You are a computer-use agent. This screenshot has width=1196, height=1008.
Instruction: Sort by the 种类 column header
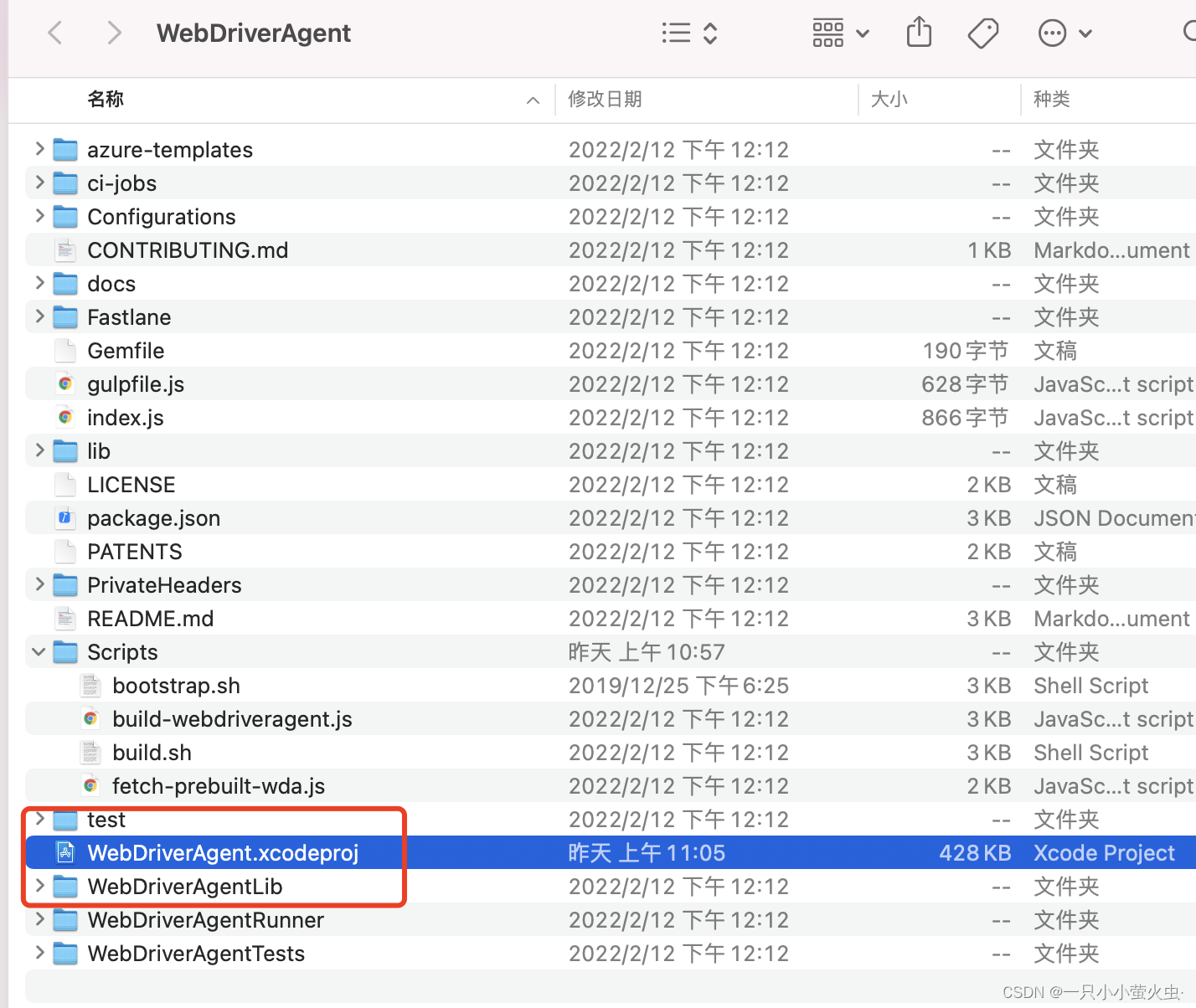[x=1051, y=99]
